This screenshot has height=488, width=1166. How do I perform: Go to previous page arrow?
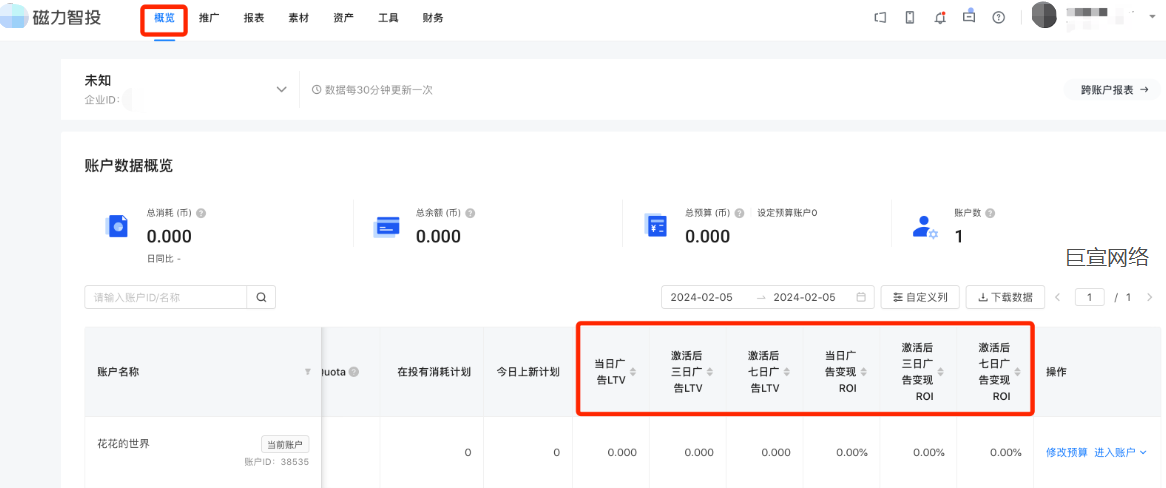click(1057, 298)
